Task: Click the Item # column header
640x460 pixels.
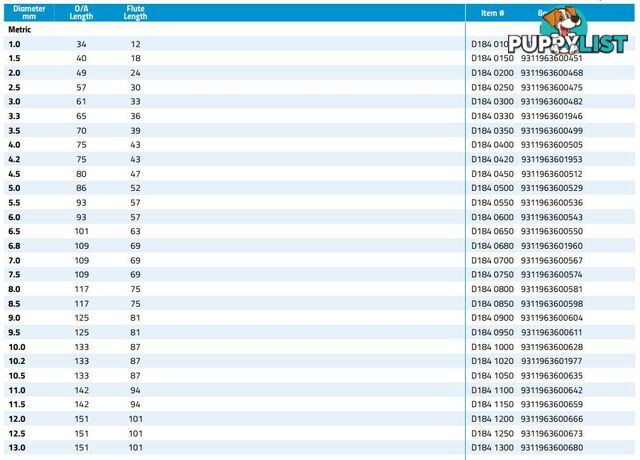Action: 492,13
